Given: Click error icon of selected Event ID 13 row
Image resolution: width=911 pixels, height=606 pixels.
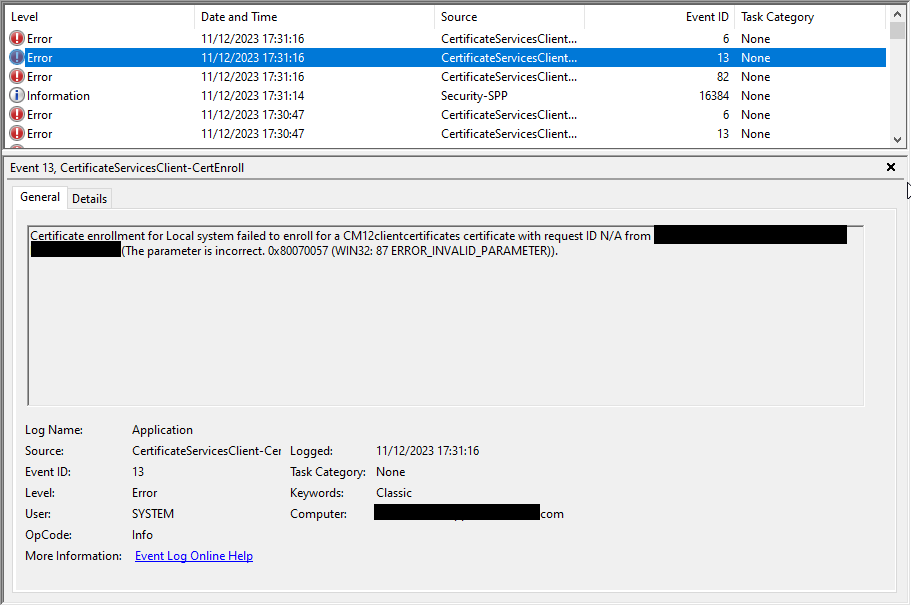Looking at the screenshot, I should click(17, 58).
